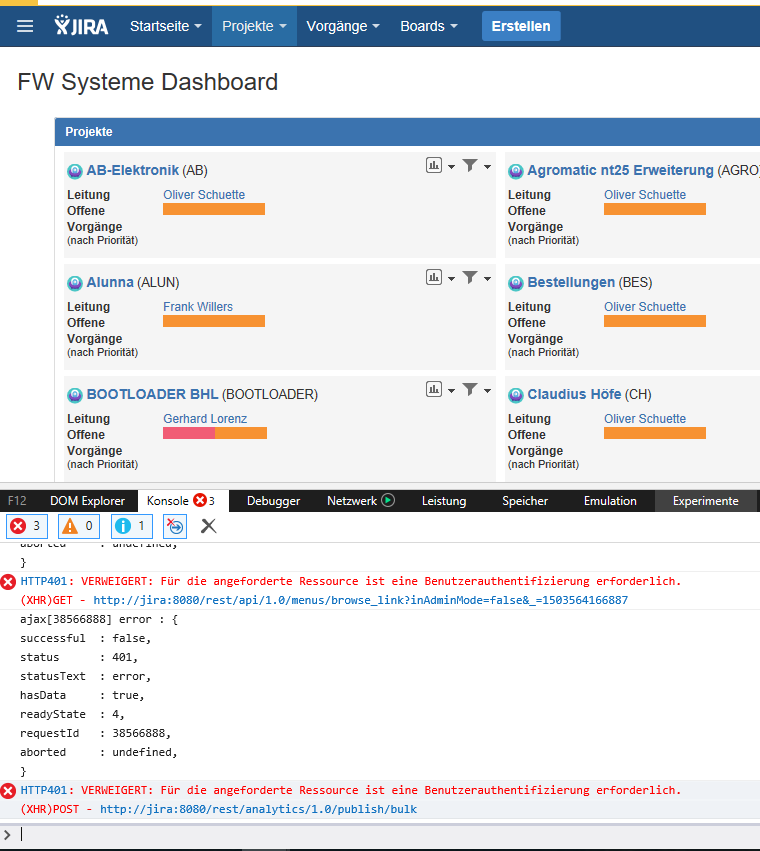Image resolution: width=760 pixels, height=851 pixels.
Task: Open the Vorgänge menu
Action: (x=343, y=26)
